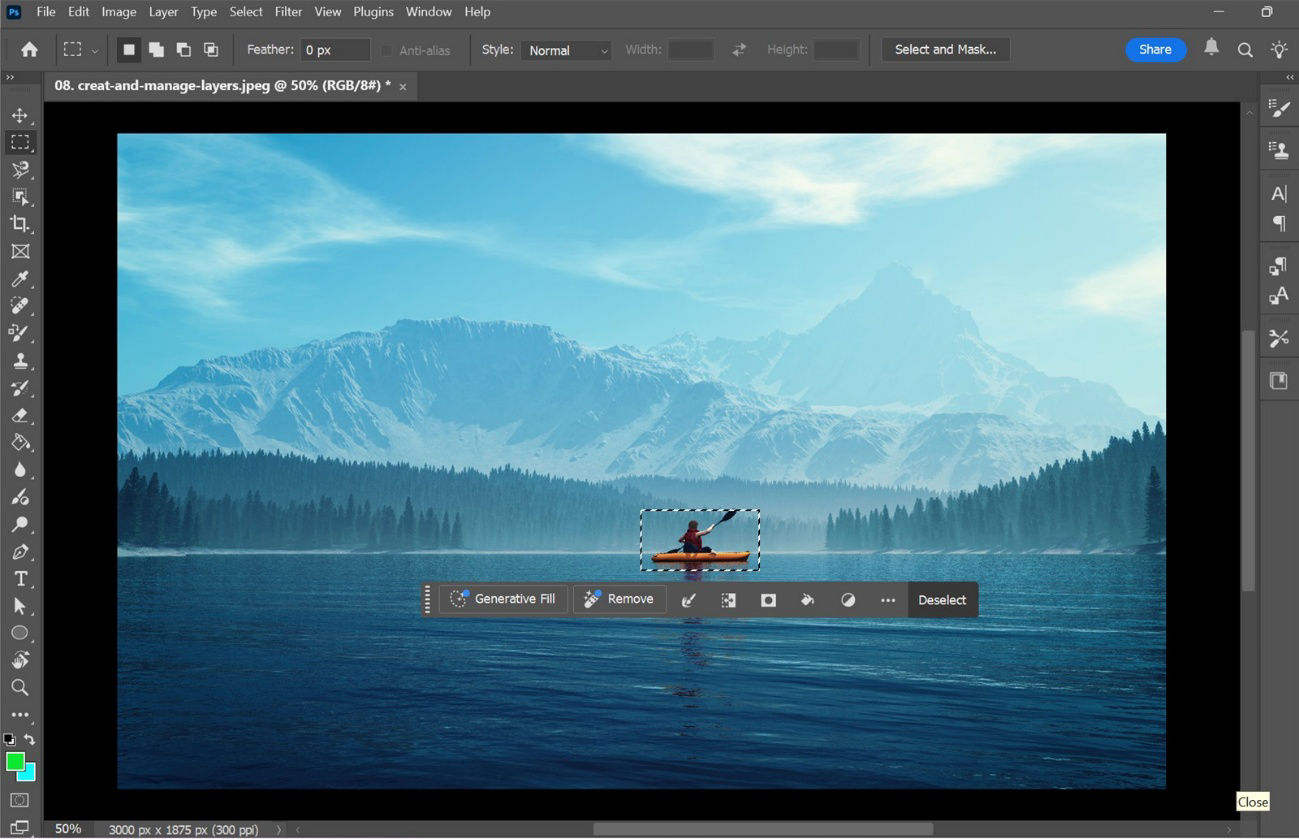The height and width of the screenshot is (839, 1299).
Task: Select the Clone Stamp tool
Action: tap(20, 361)
